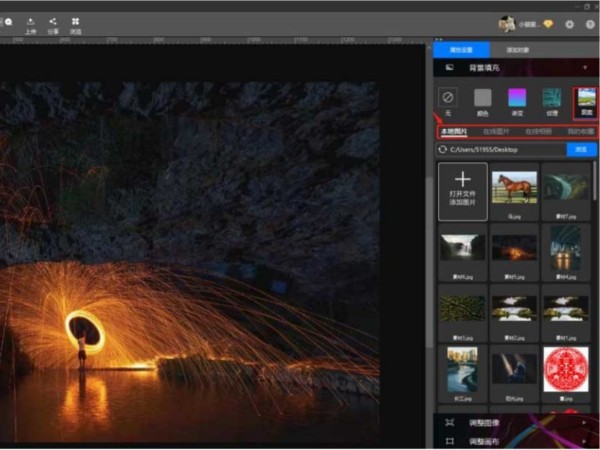Click the share icon in top toolbar
Screen dimensions: 600x450
point(53,22)
